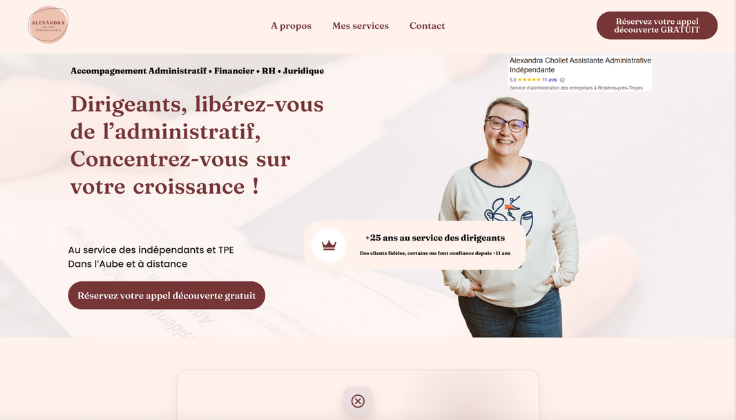Viewport: 736px width, 420px height.
Task: Click the Alexandra round logo
Action: 48,24
